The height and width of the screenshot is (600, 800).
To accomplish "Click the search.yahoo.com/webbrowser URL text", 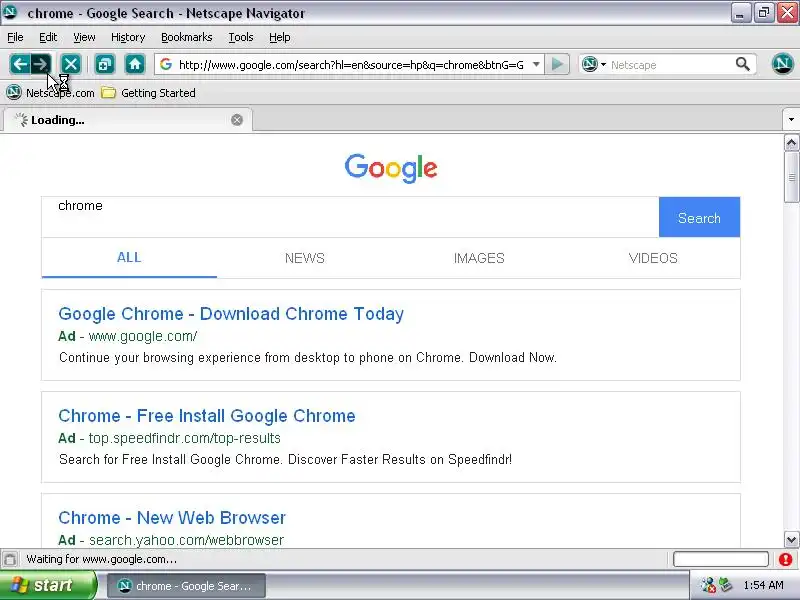I will (x=186, y=540).
